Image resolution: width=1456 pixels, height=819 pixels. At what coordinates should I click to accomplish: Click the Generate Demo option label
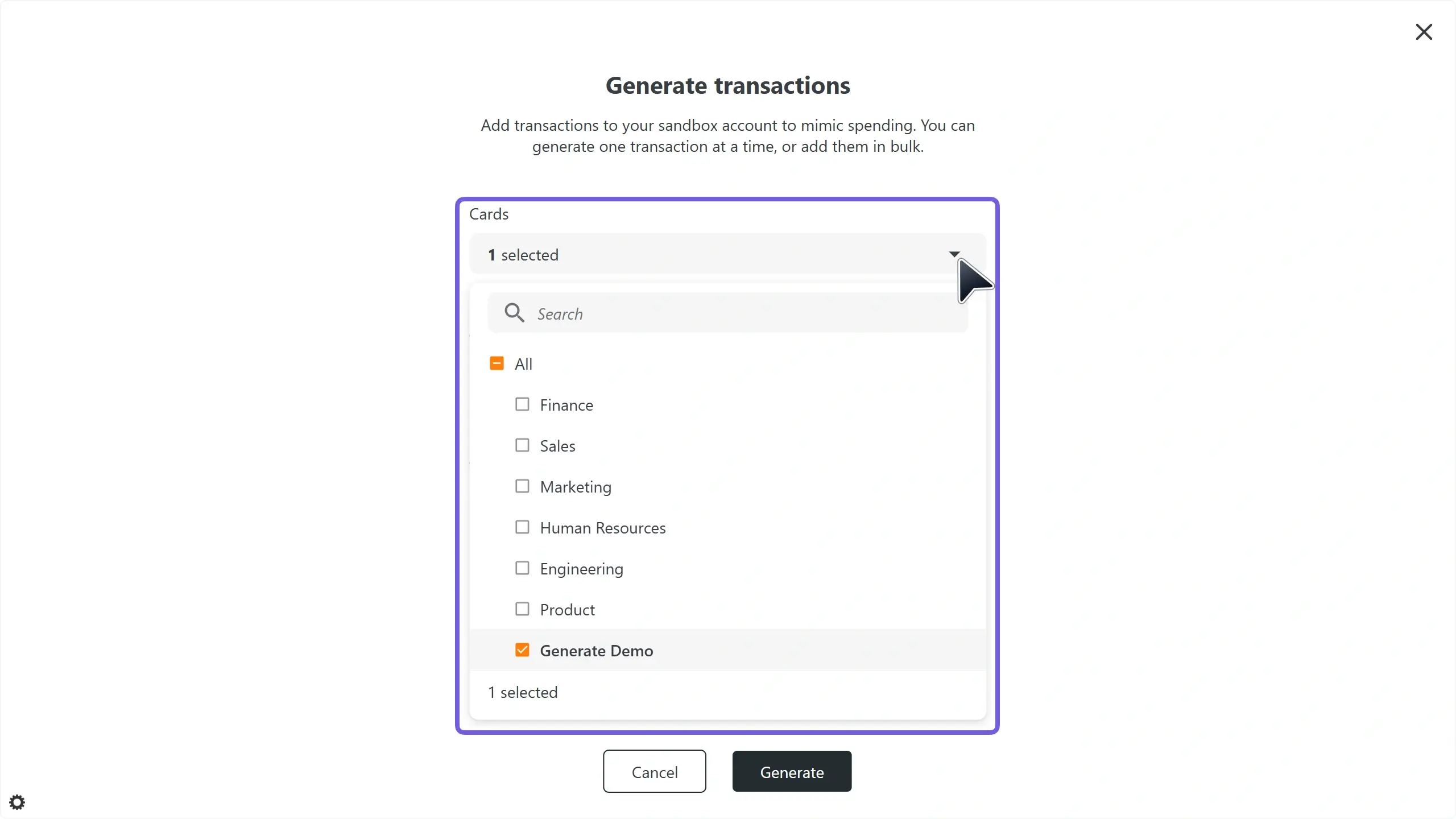pos(597,651)
